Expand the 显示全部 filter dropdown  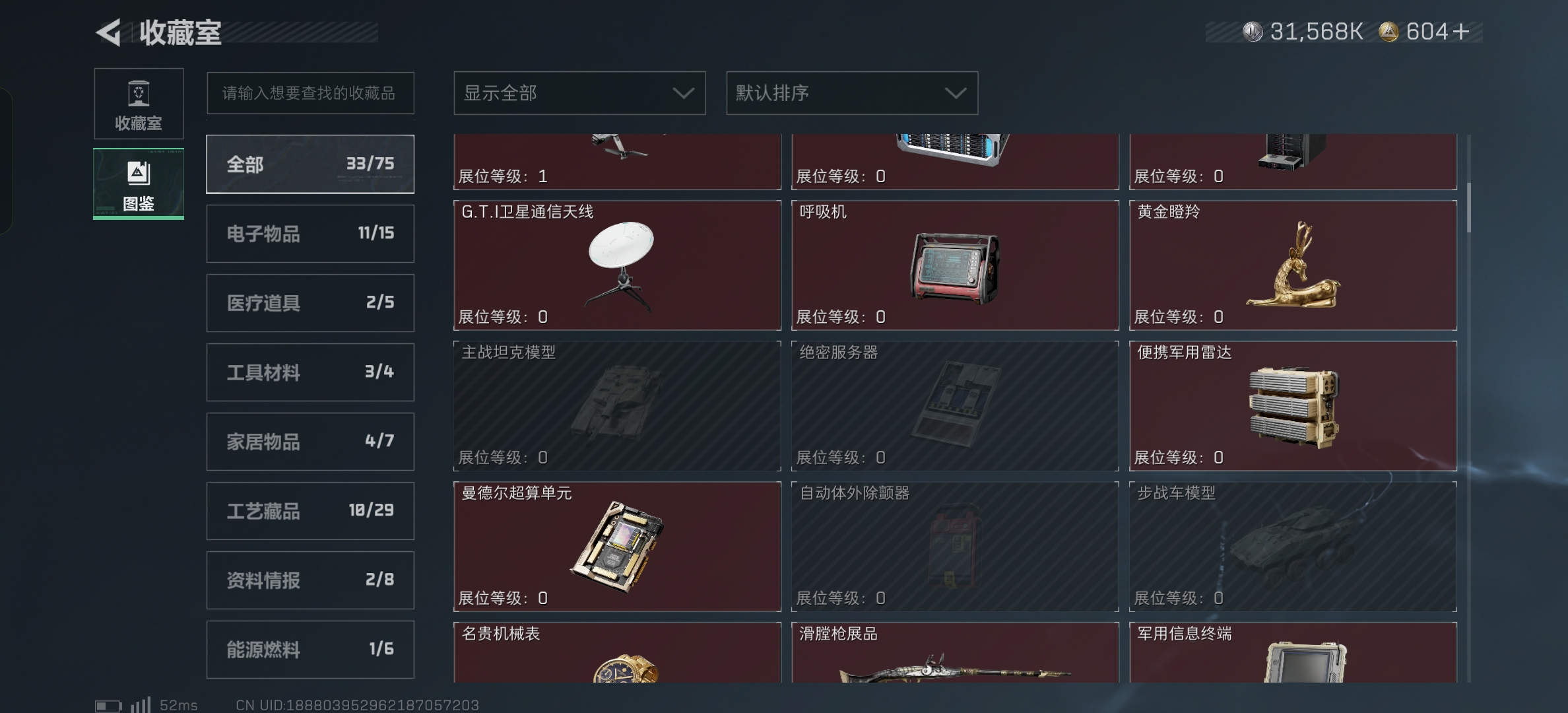coord(579,93)
